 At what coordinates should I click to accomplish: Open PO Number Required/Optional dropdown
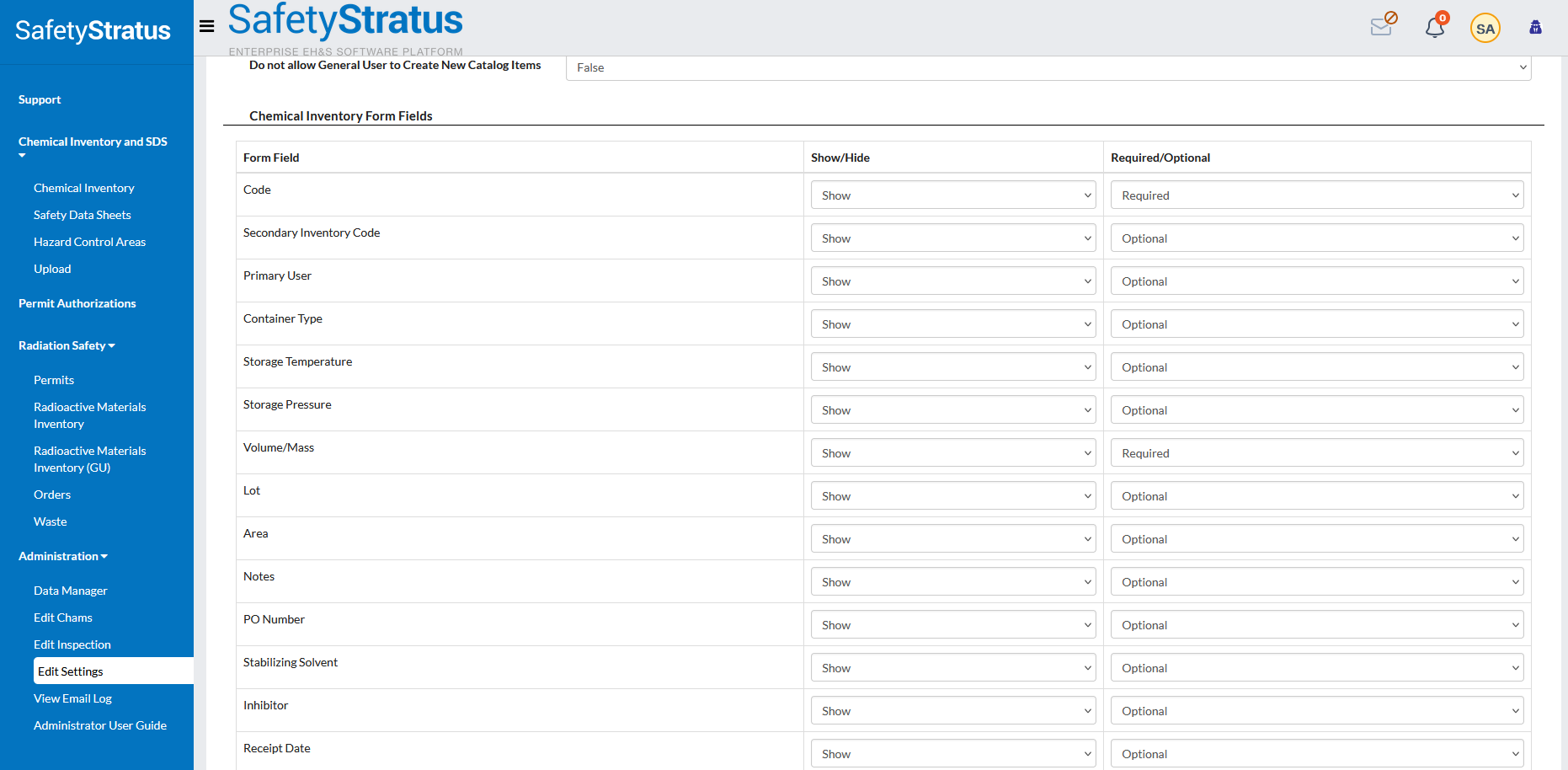[1317, 624]
